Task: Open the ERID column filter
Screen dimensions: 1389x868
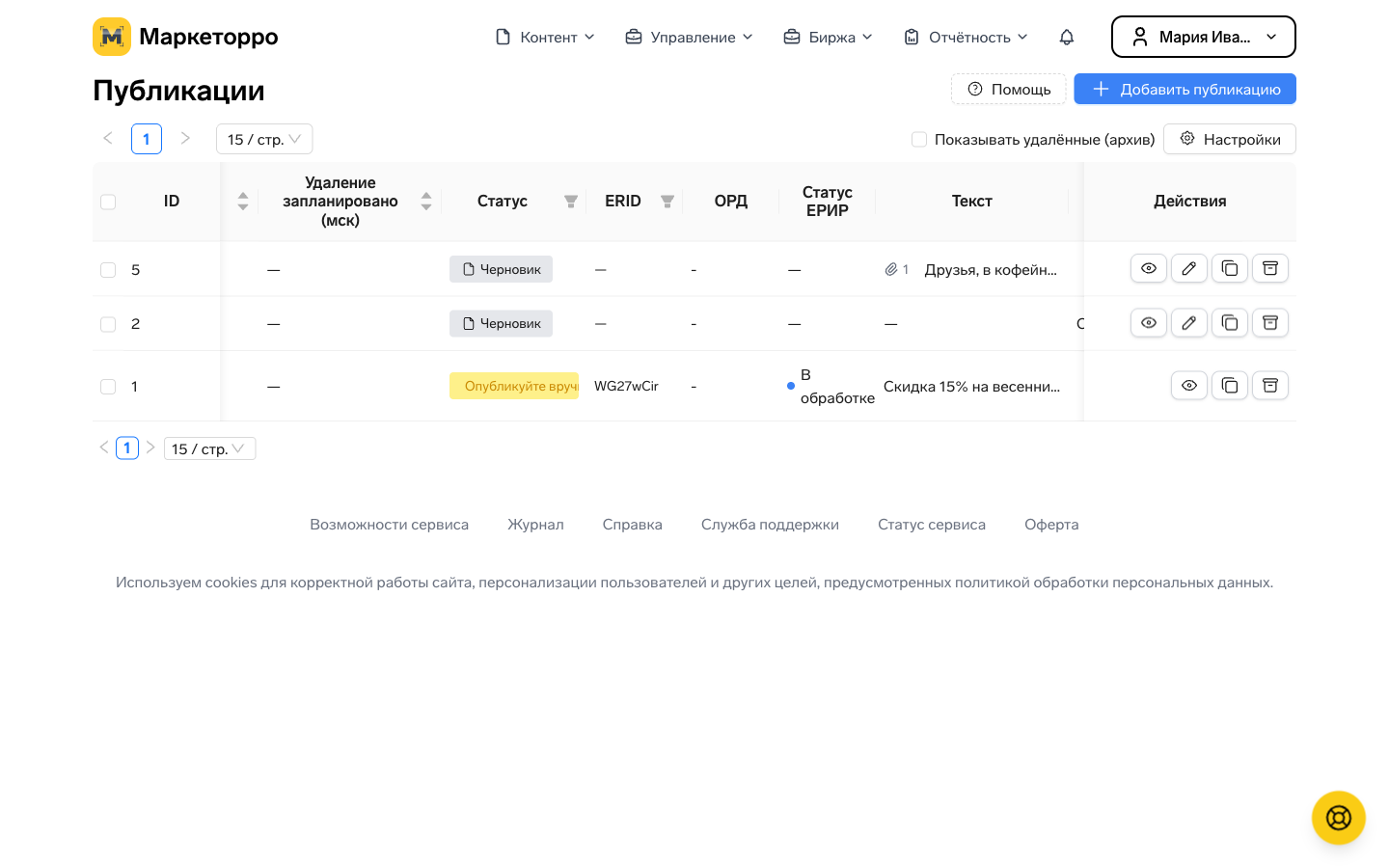Action: coord(667,202)
